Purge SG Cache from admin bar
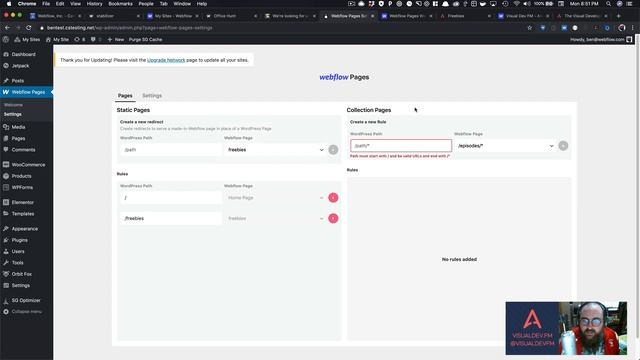 [145, 40]
